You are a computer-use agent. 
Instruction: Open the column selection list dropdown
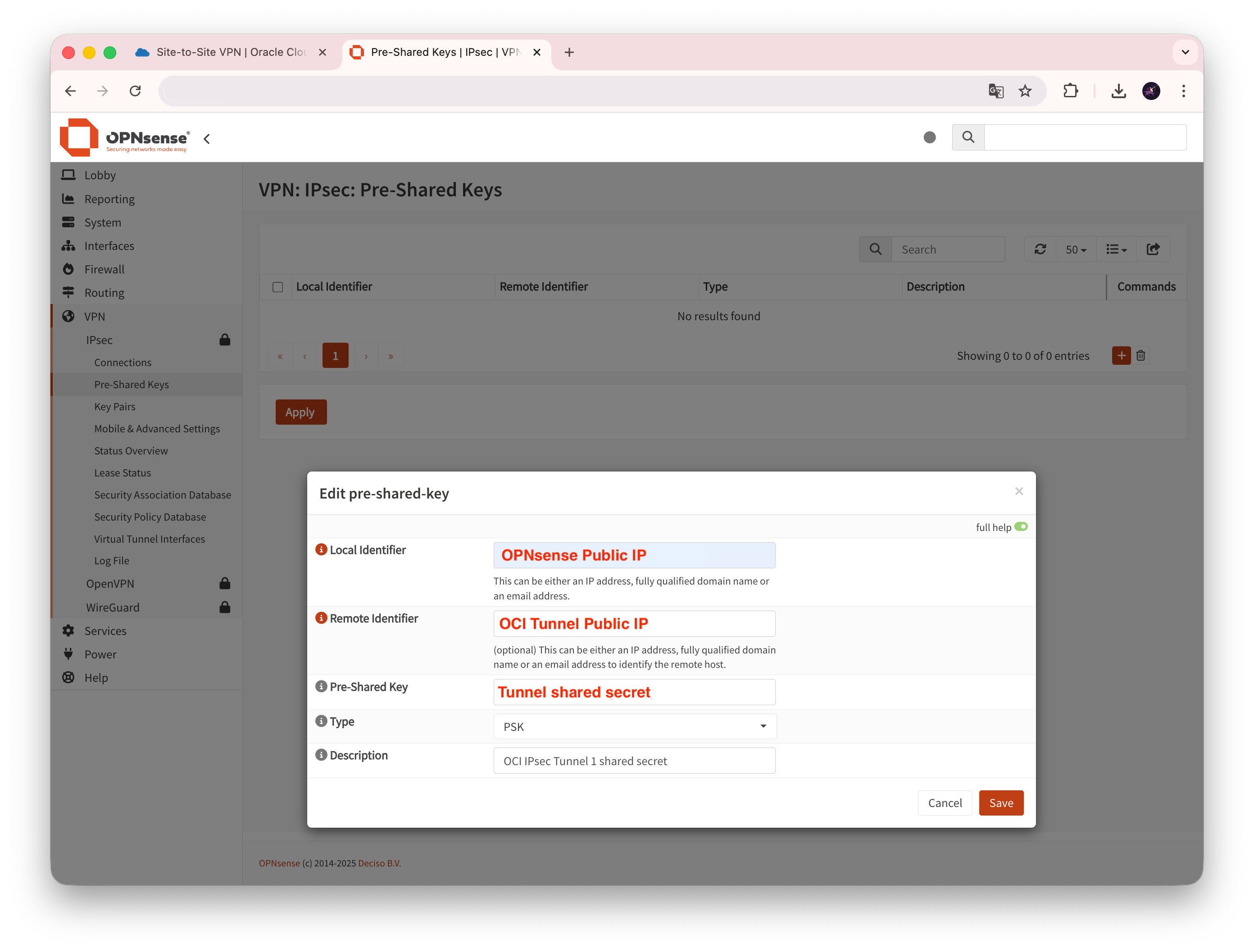pos(1116,249)
